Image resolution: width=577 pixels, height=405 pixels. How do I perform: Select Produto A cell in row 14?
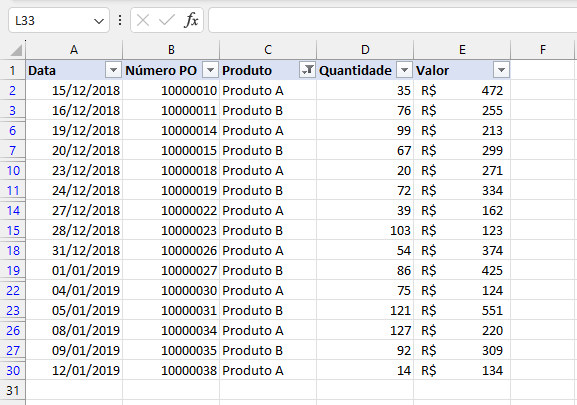268,210
